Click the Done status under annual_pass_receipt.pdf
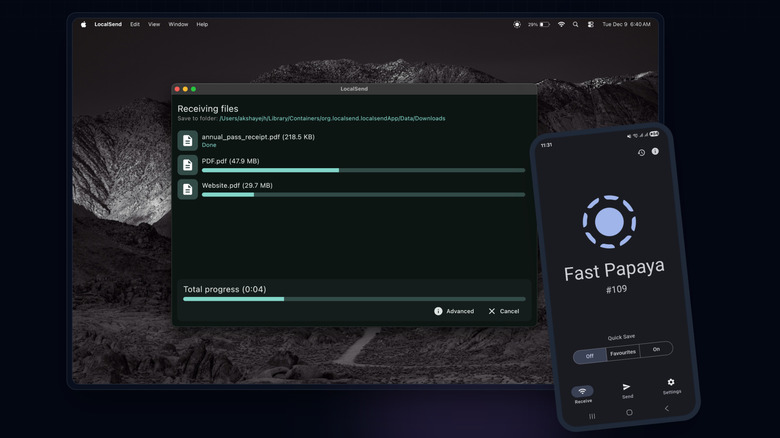This screenshot has height=438, width=780. (209, 145)
